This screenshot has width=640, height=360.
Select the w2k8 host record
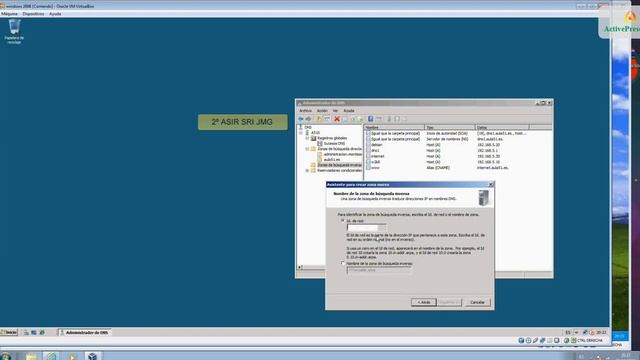(375, 162)
